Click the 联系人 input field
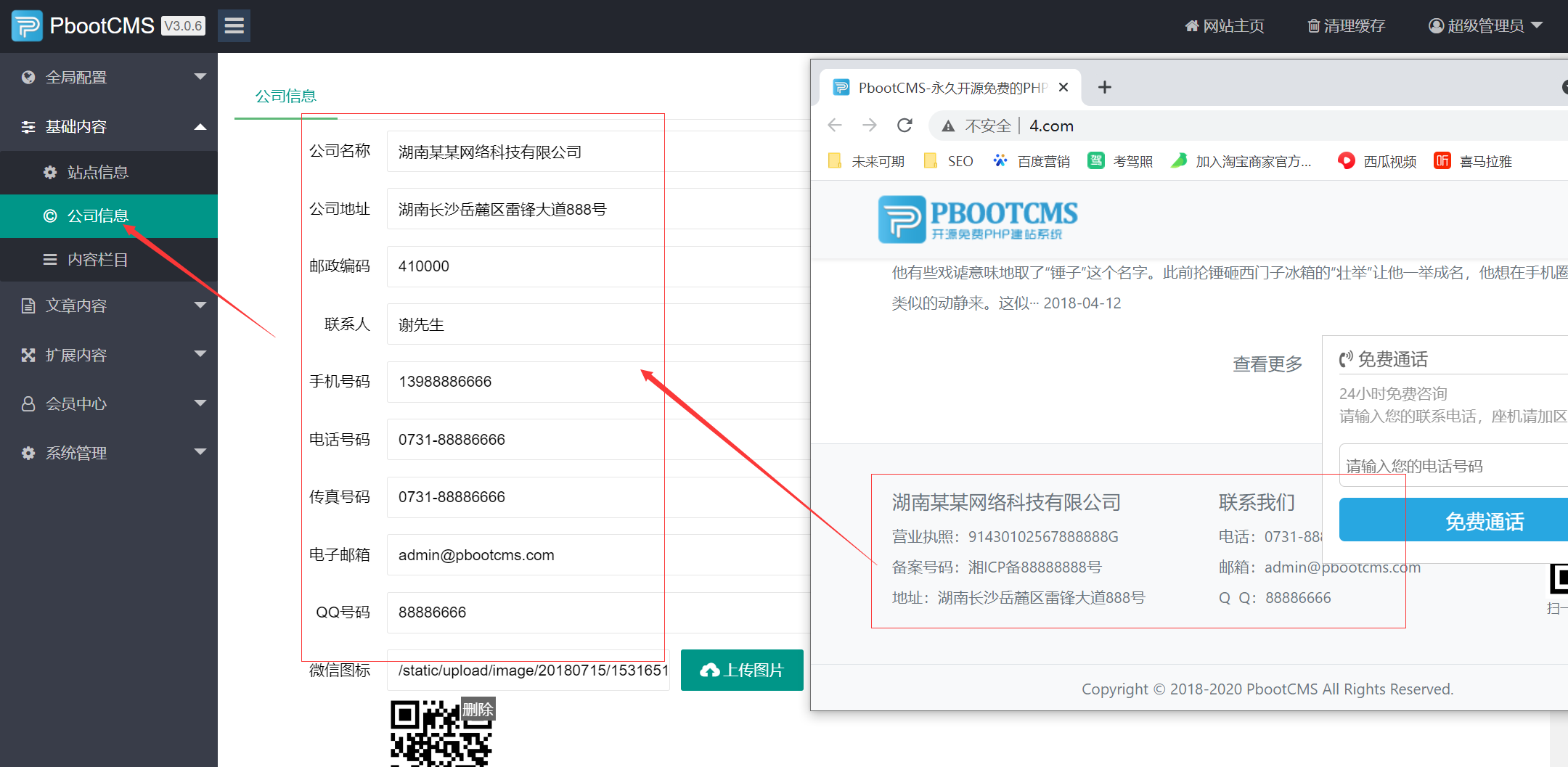The height and width of the screenshot is (767, 1568). [x=598, y=324]
